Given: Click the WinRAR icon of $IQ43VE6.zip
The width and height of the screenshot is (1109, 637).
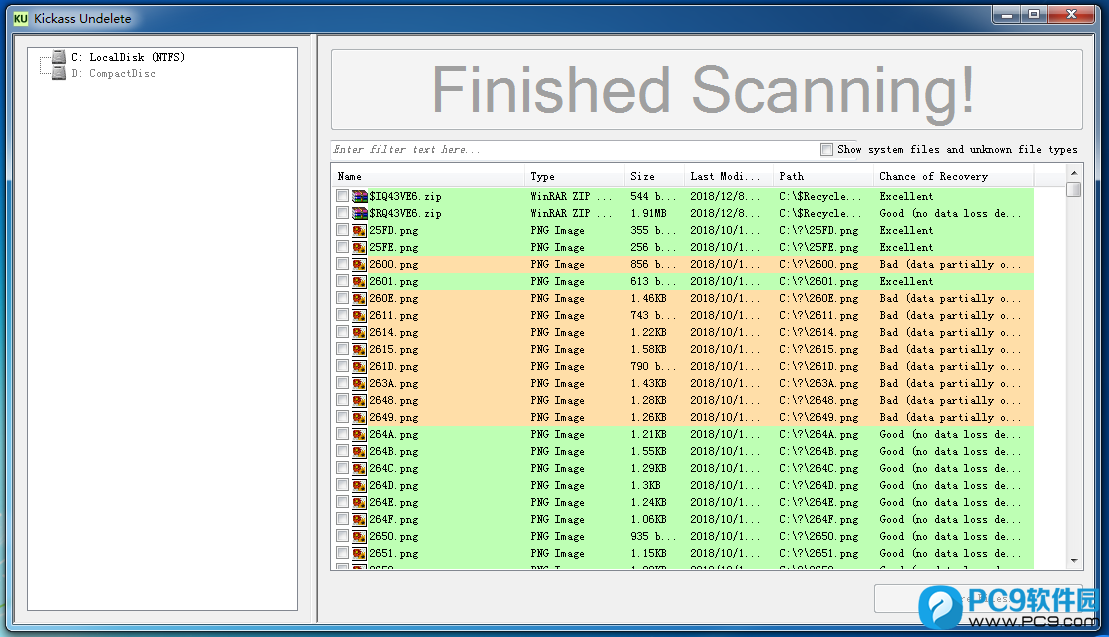Looking at the screenshot, I should click(360, 197).
